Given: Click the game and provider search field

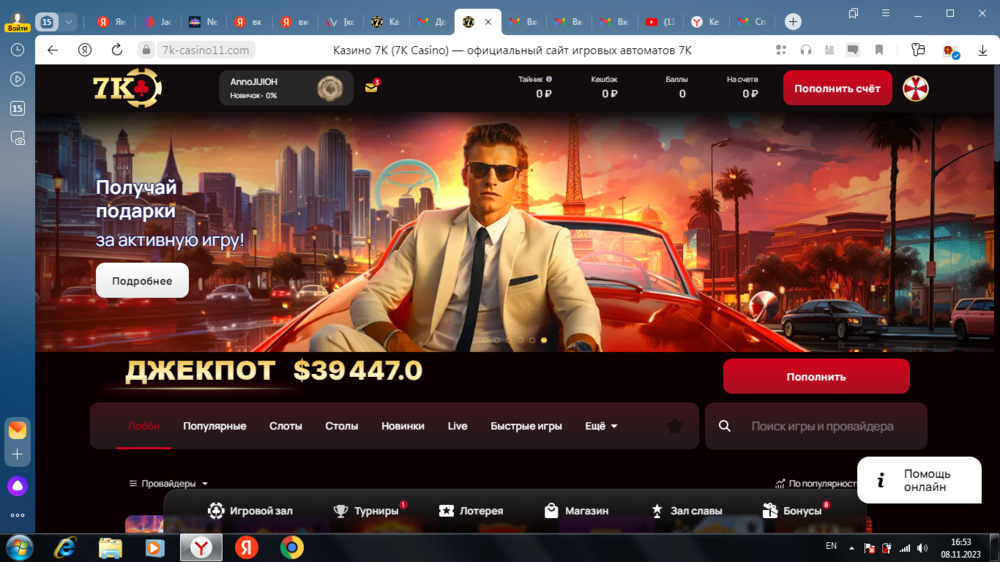Looking at the screenshot, I should click(x=822, y=426).
